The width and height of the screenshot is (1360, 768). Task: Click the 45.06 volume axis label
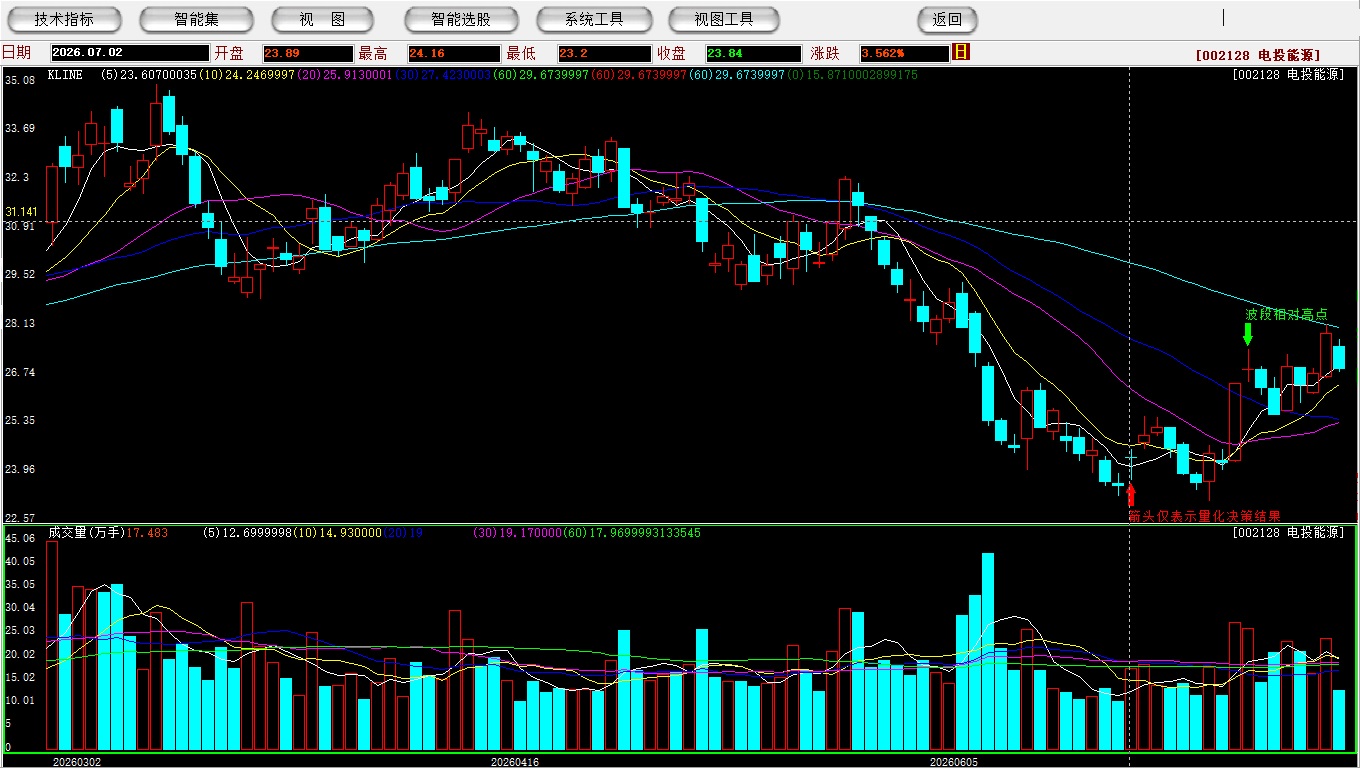point(19,538)
